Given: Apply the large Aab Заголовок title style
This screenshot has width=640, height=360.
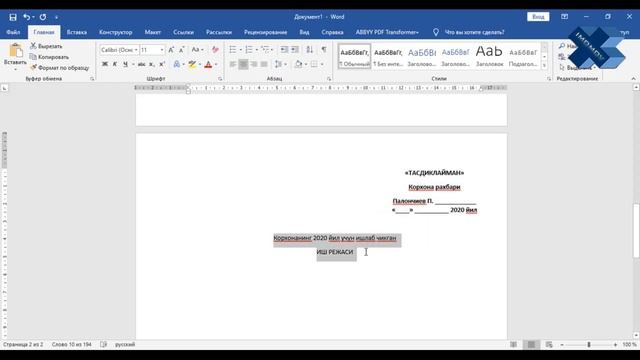Looking at the screenshot, I should pos(489,56).
